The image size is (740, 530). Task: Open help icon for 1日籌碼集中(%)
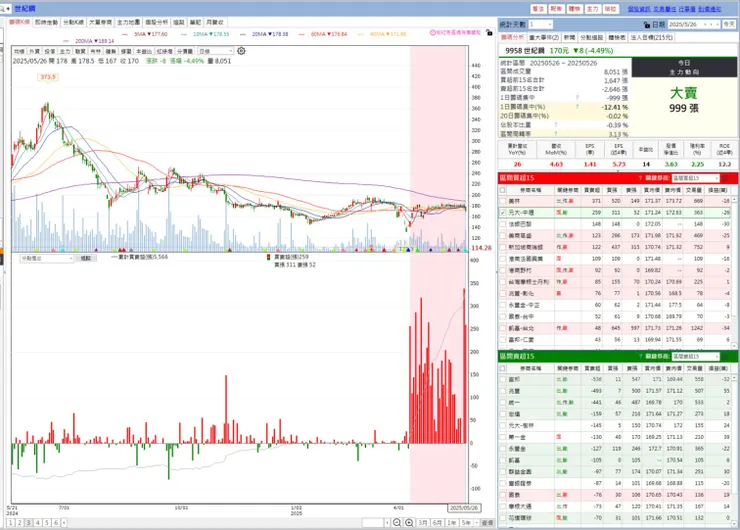[x=577, y=107]
